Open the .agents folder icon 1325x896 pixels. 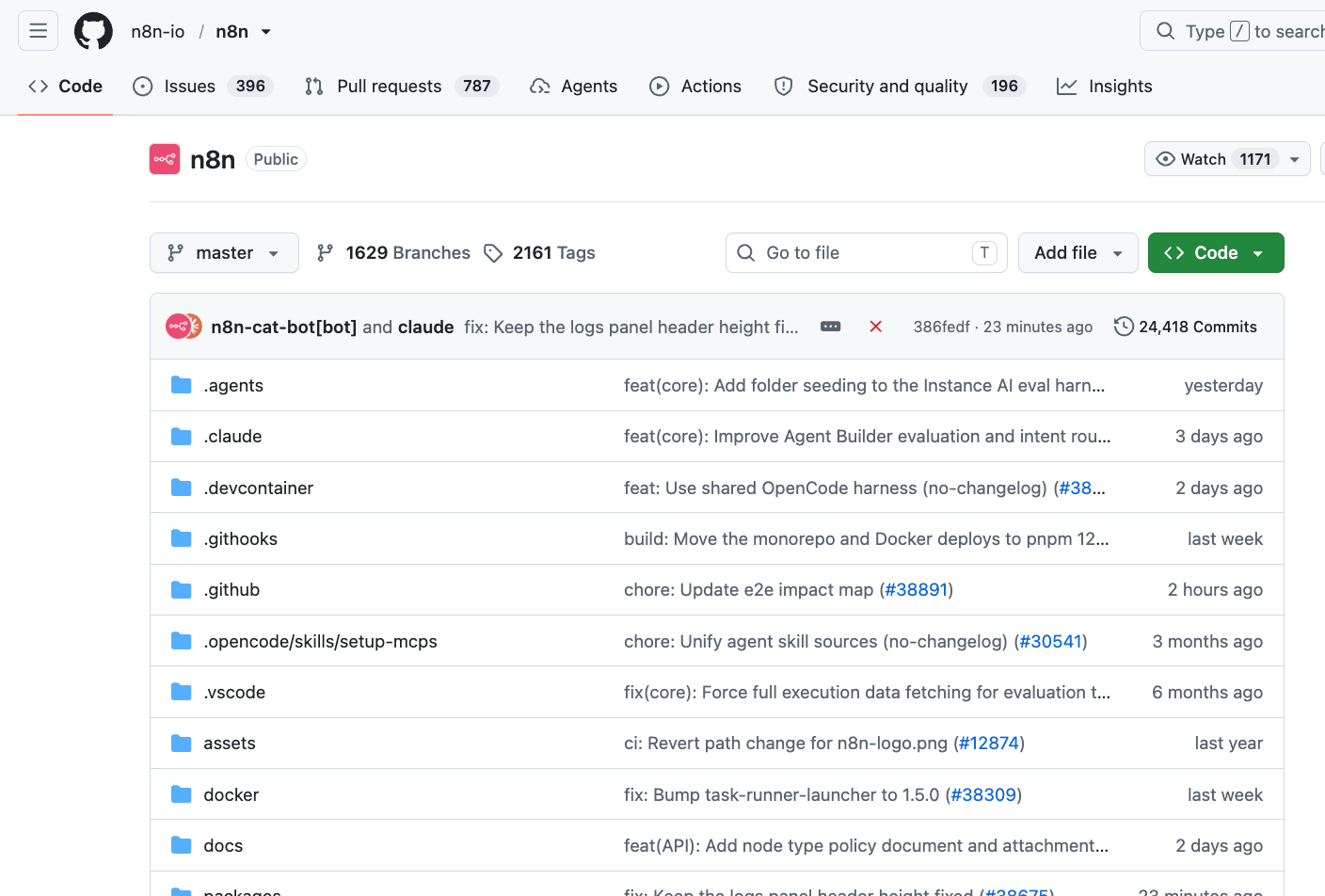pos(182,385)
